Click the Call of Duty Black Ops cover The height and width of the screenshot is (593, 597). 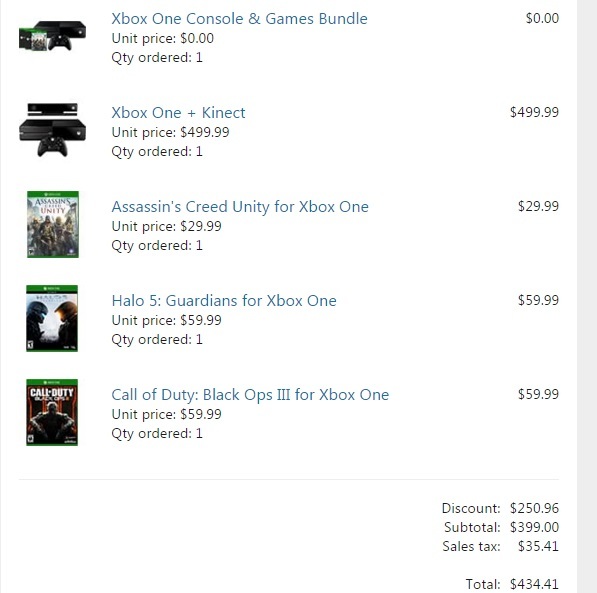pos(52,412)
